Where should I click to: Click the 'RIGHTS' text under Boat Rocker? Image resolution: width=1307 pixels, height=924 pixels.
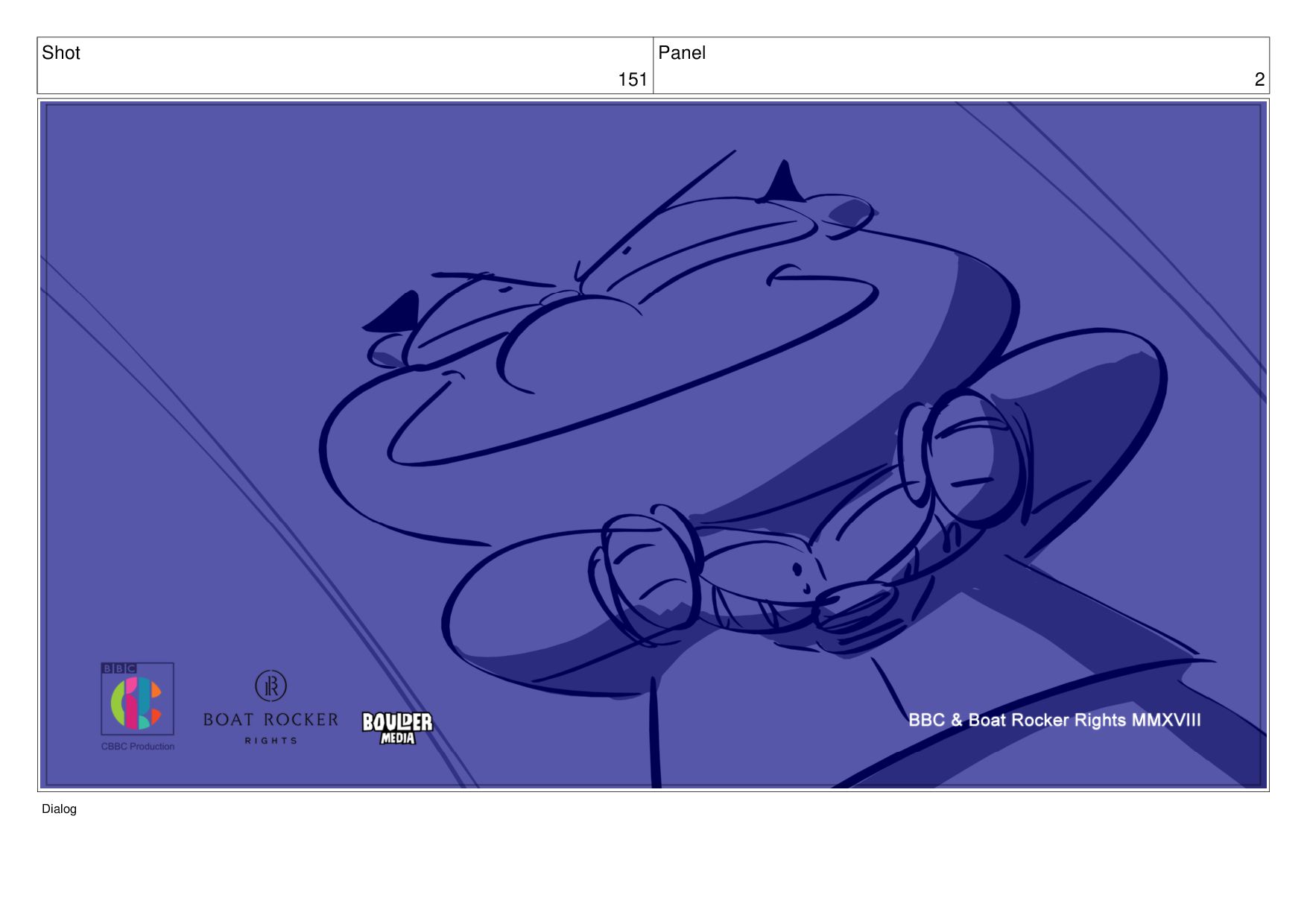coord(270,741)
